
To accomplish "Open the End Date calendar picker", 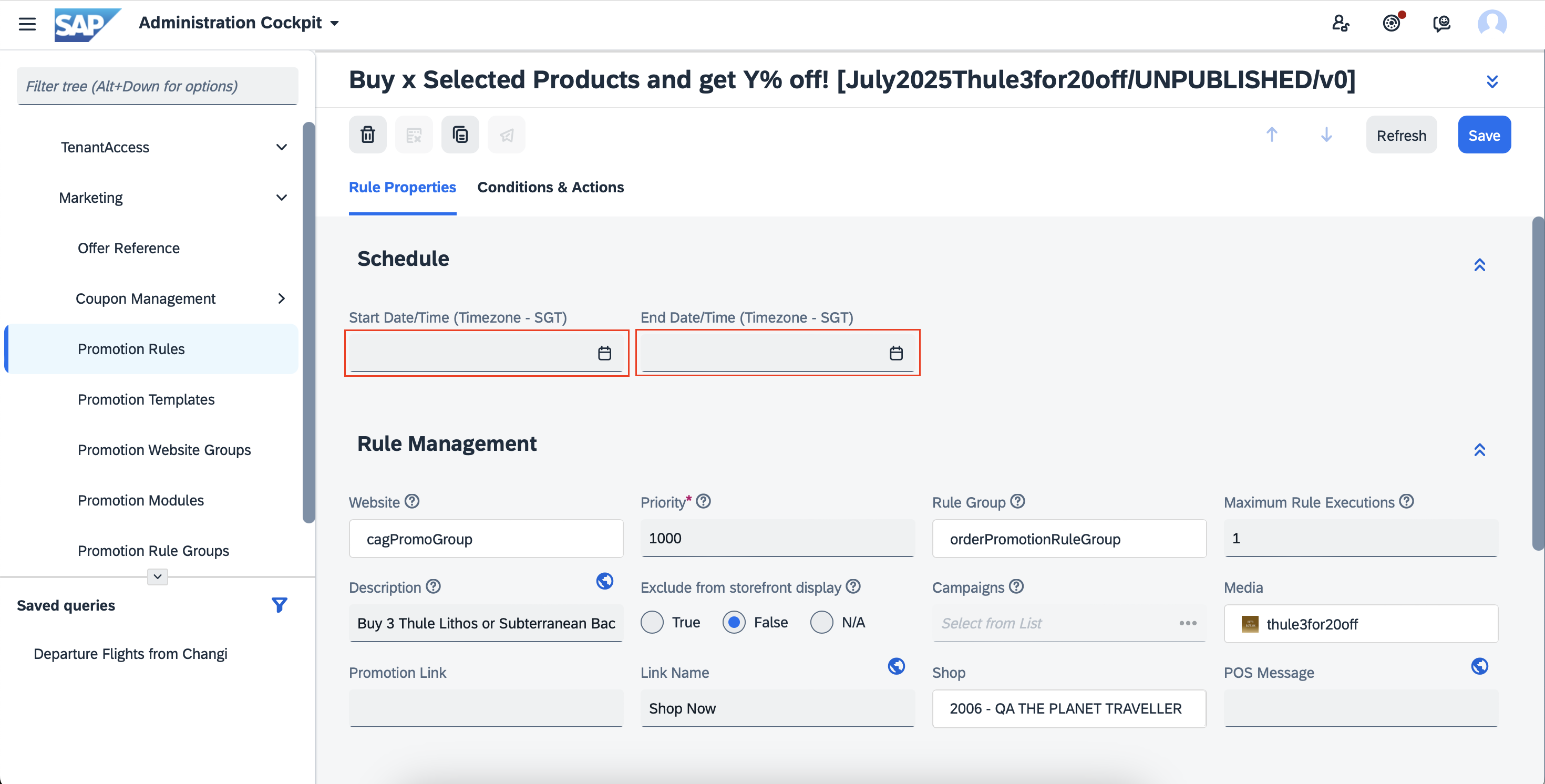I will point(895,353).
